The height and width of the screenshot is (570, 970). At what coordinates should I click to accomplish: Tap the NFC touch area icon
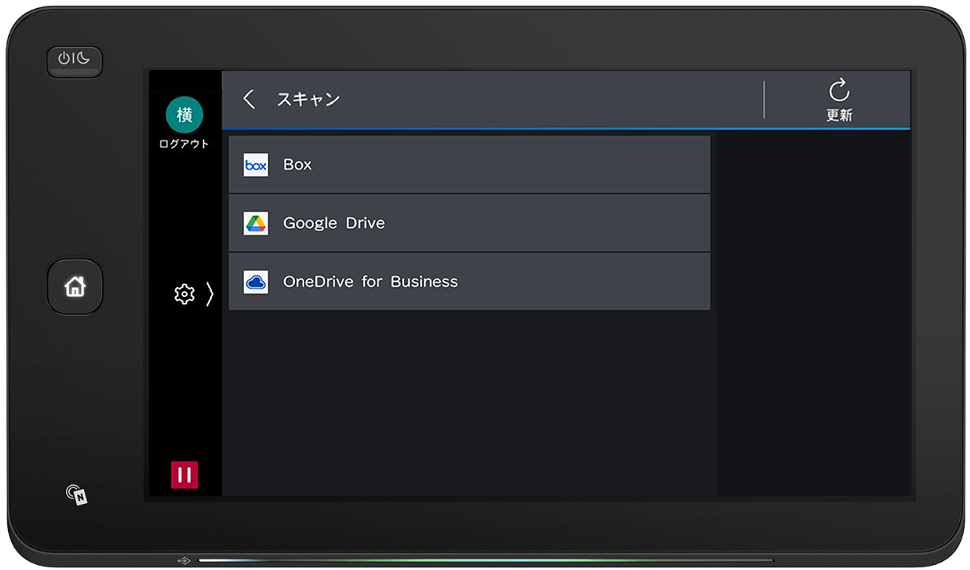(x=77, y=494)
